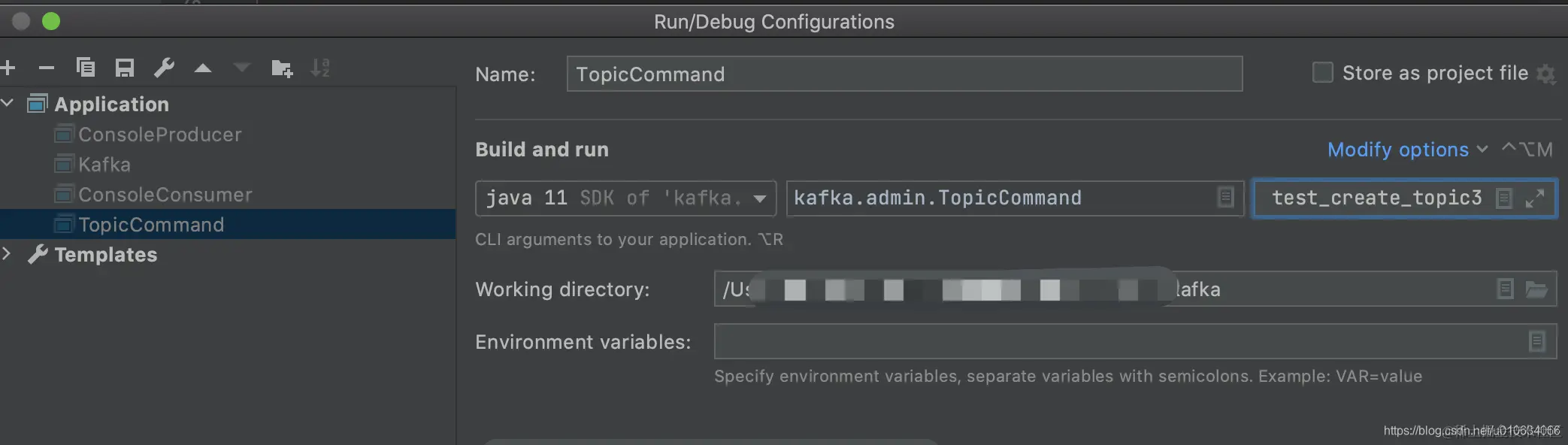The width and height of the screenshot is (1568, 445).
Task: Open the environment variables editor icon
Action: pos(1536,342)
